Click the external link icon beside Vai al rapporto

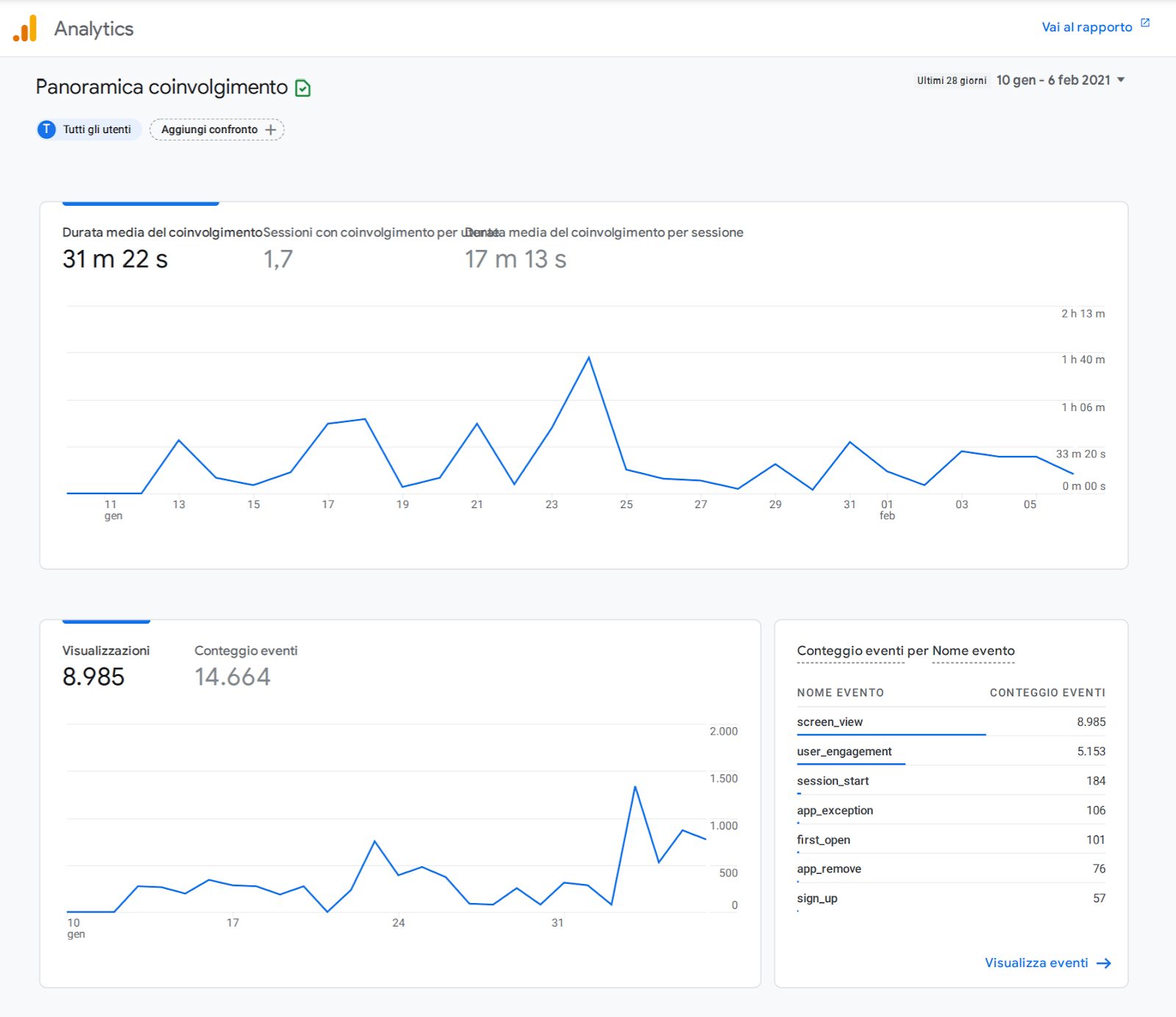pos(1144,24)
